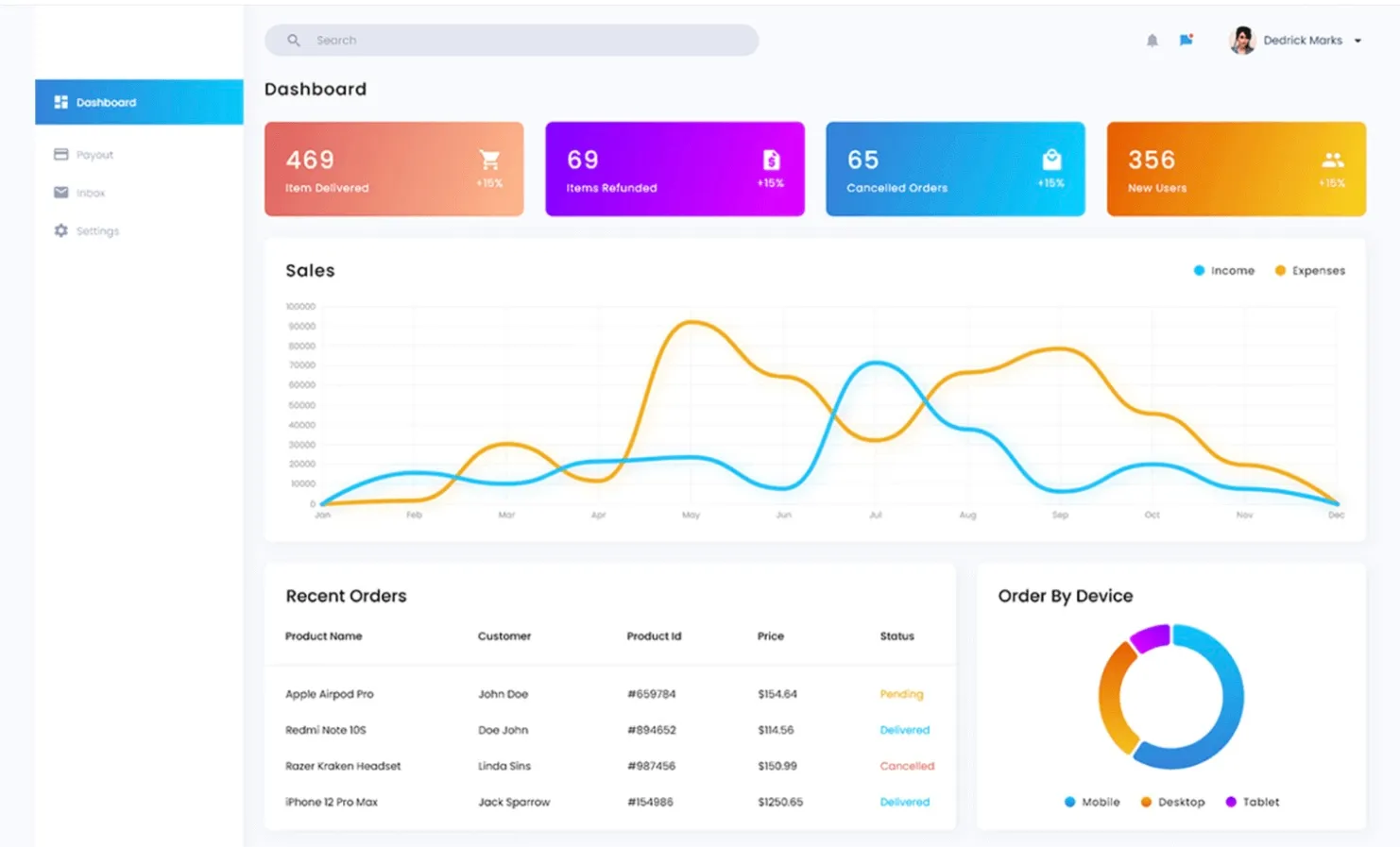1400x847 pixels.
Task: Toggle the Income series in Sales legend
Action: click(x=1223, y=271)
